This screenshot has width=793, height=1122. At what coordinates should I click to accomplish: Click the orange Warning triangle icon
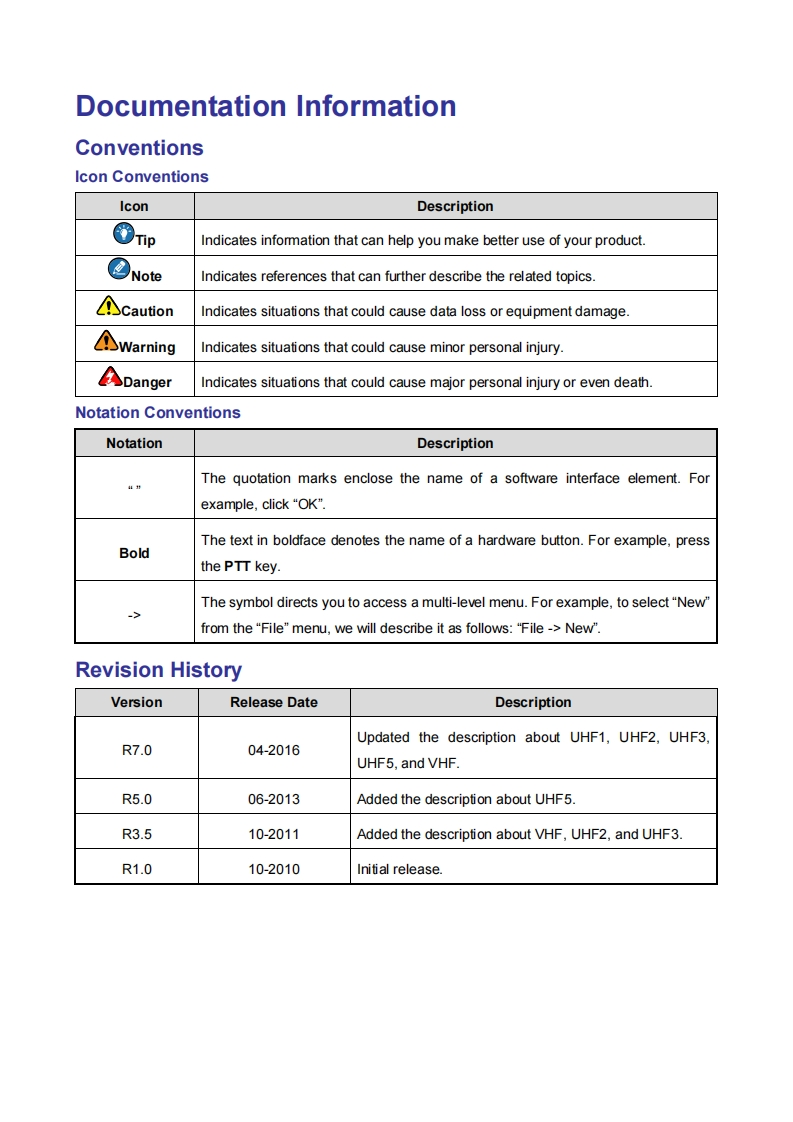pyautogui.click(x=106, y=341)
